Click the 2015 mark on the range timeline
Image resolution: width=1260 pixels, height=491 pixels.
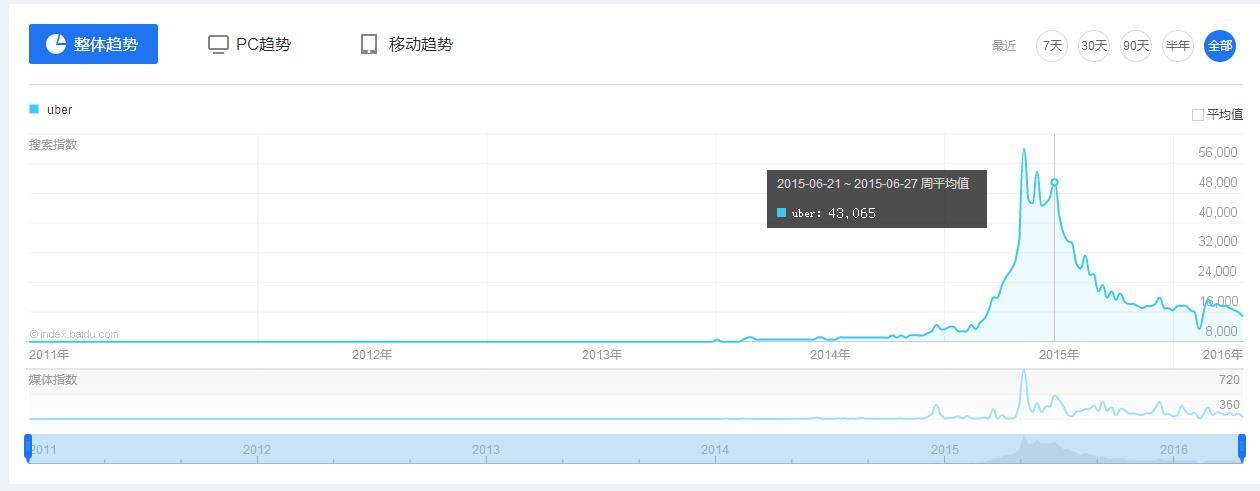(945, 450)
